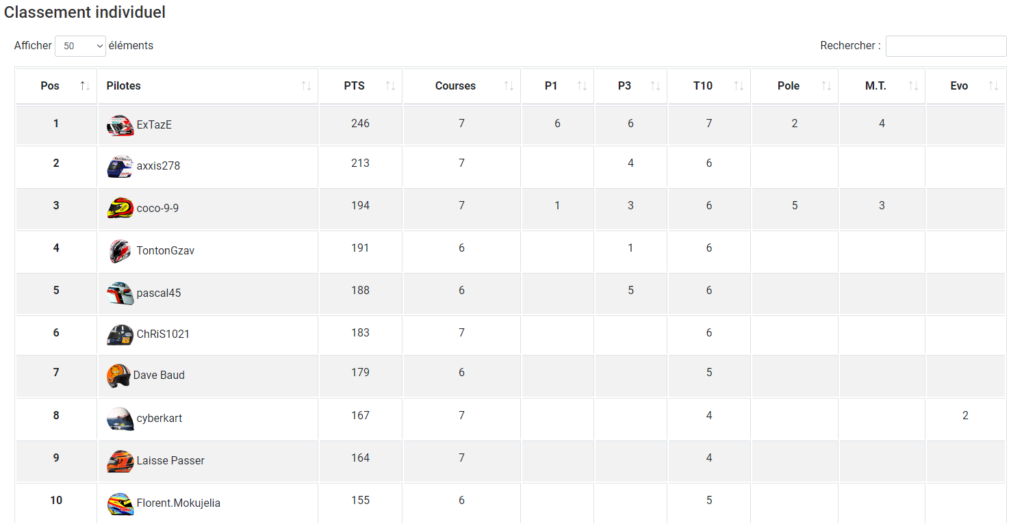Click axxis278's helmet avatar icon

click(120, 166)
